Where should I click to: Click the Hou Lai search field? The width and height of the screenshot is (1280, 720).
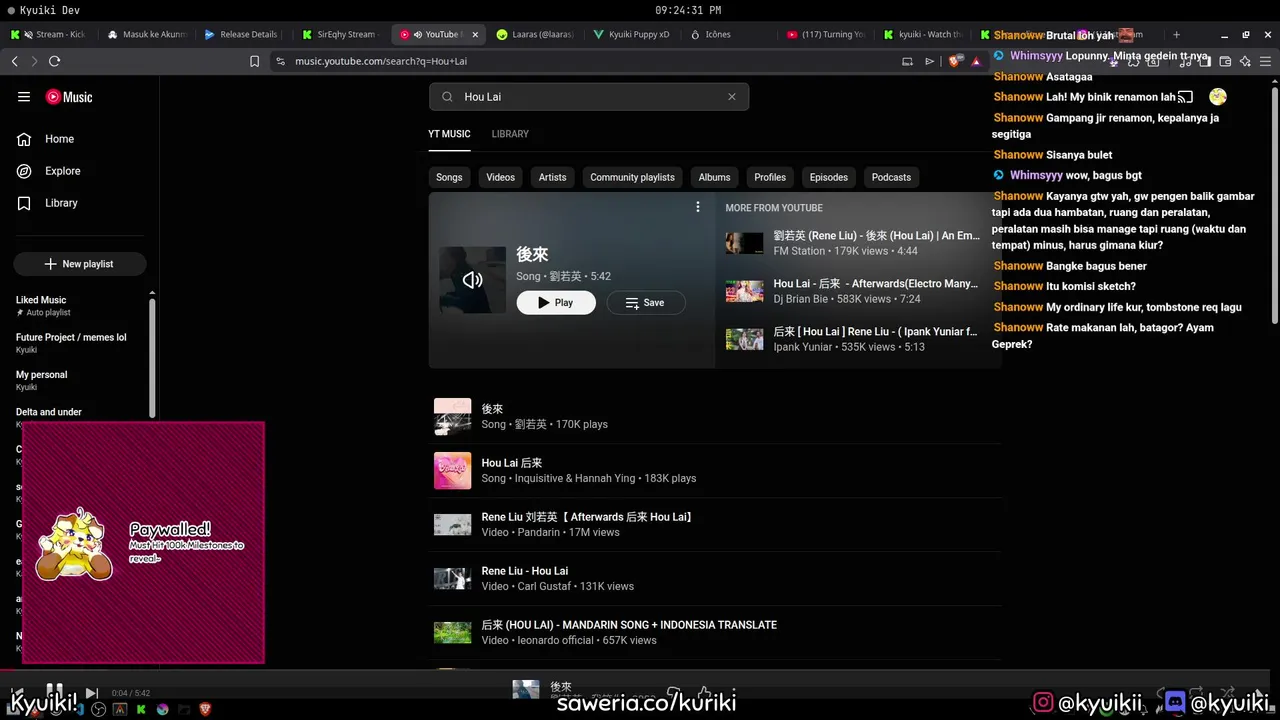[589, 97]
